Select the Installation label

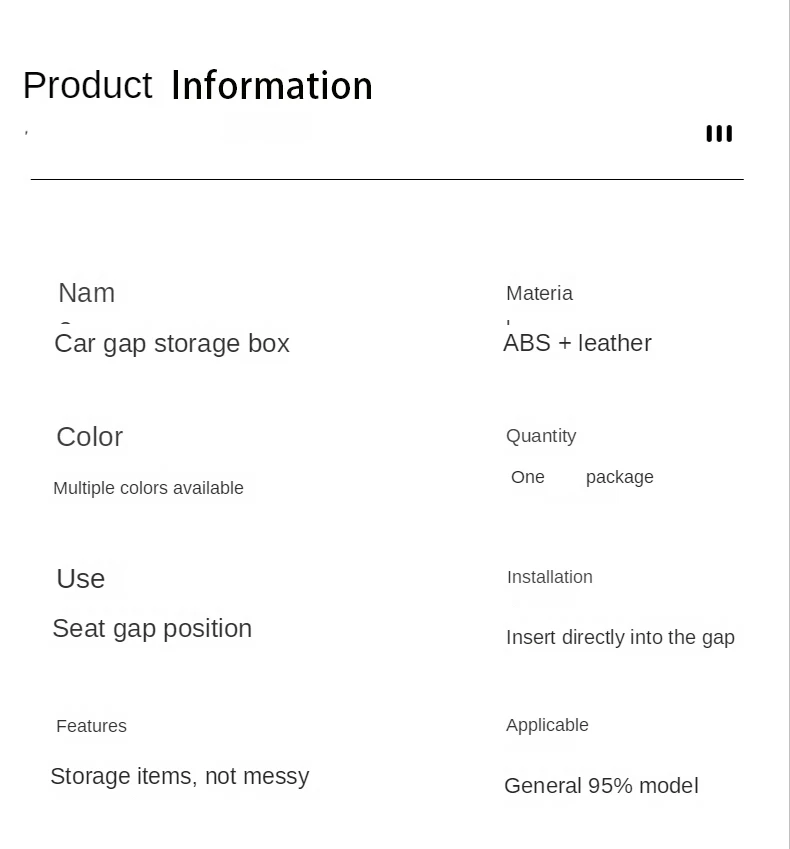(x=550, y=577)
